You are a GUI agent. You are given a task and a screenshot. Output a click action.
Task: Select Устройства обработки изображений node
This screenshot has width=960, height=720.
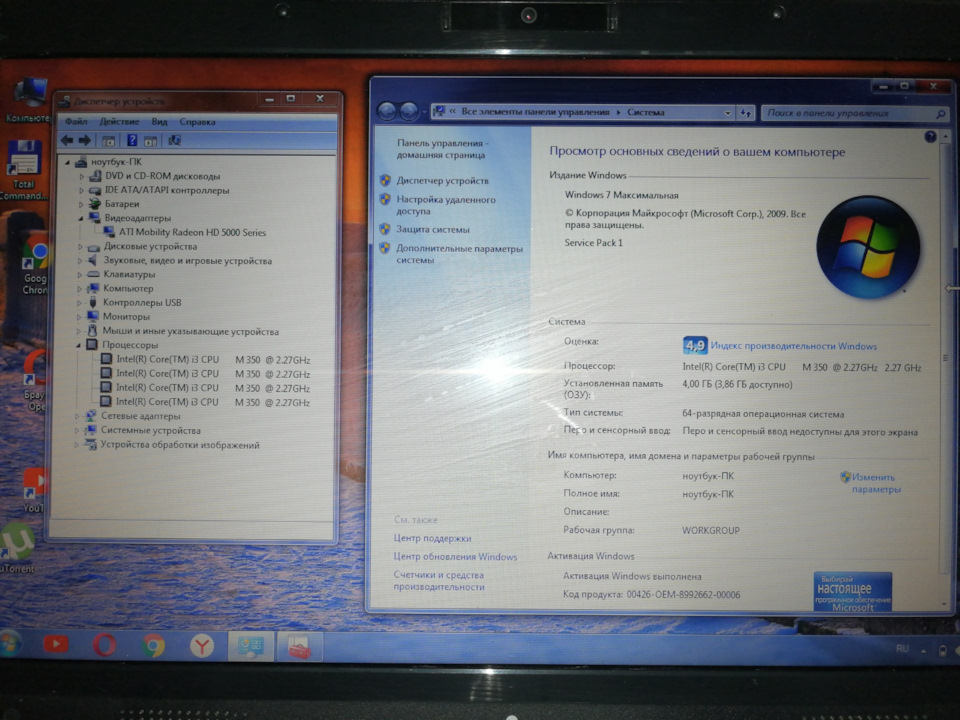point(180,445)
